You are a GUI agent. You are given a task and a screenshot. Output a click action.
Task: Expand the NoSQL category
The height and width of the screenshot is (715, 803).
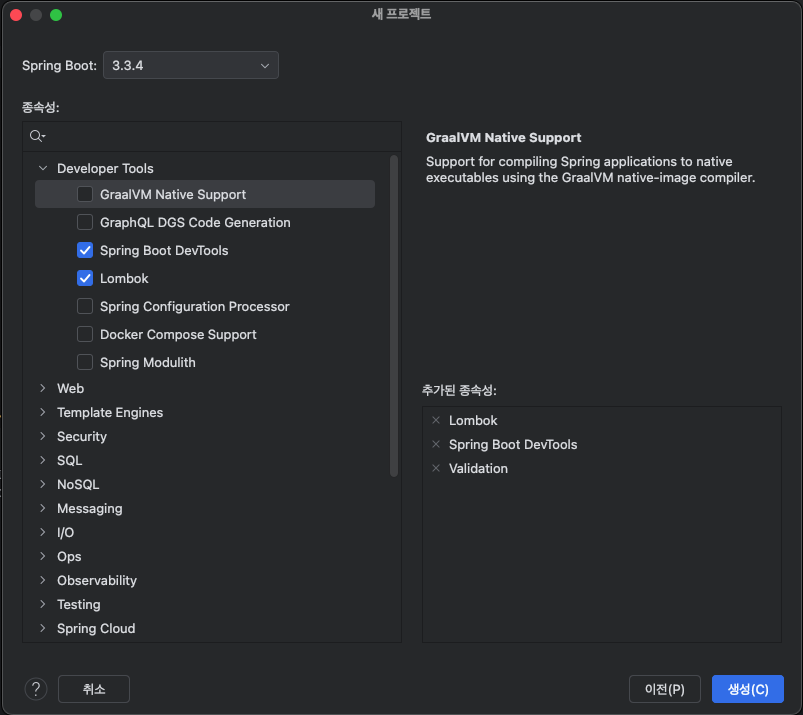[x=43, y=485]
